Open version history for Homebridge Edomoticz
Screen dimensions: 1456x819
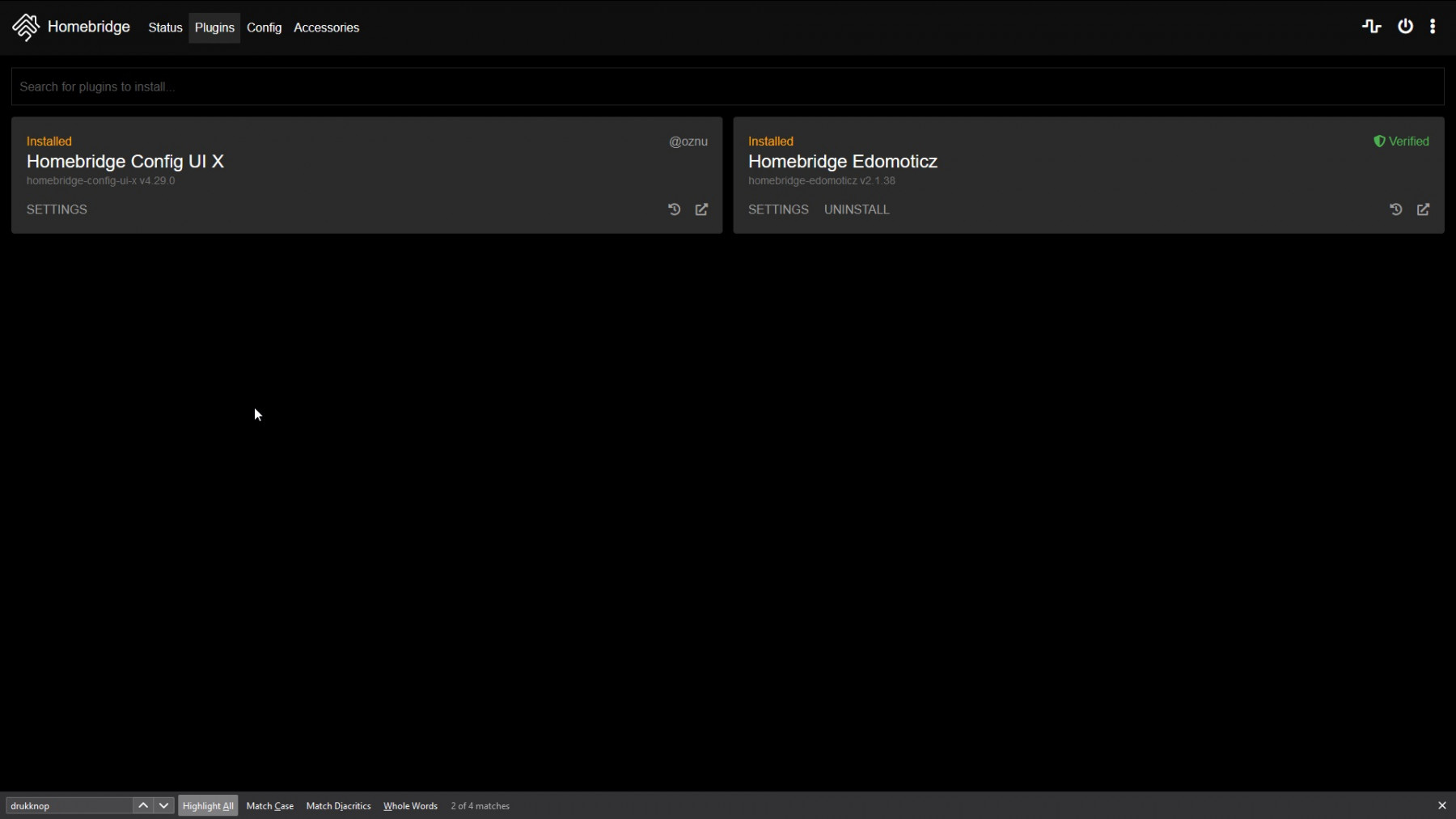[1395, 209]
